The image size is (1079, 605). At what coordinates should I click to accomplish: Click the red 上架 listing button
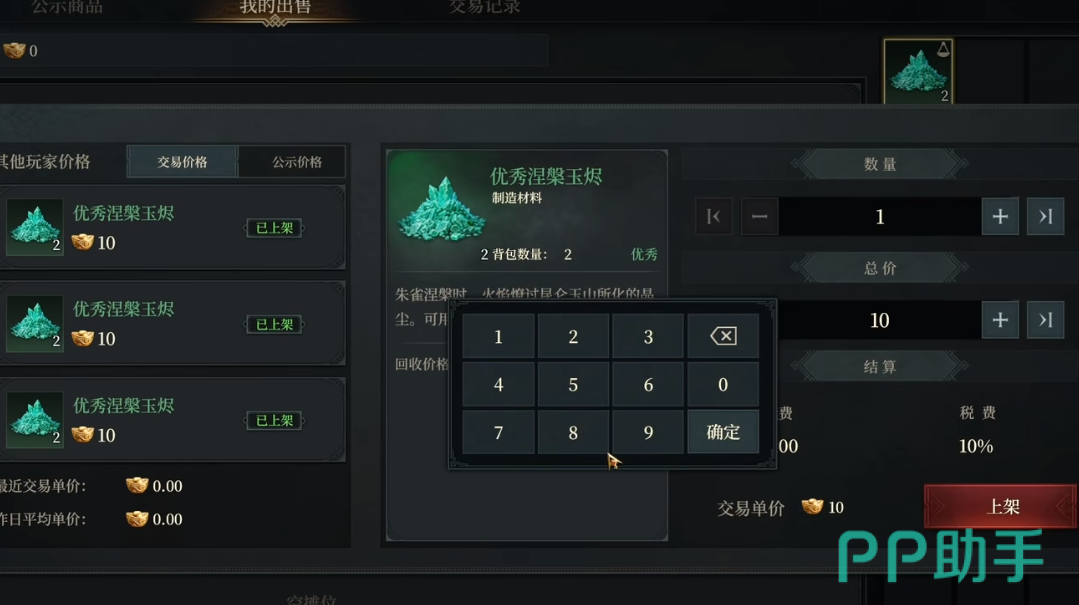(1001, 507)
